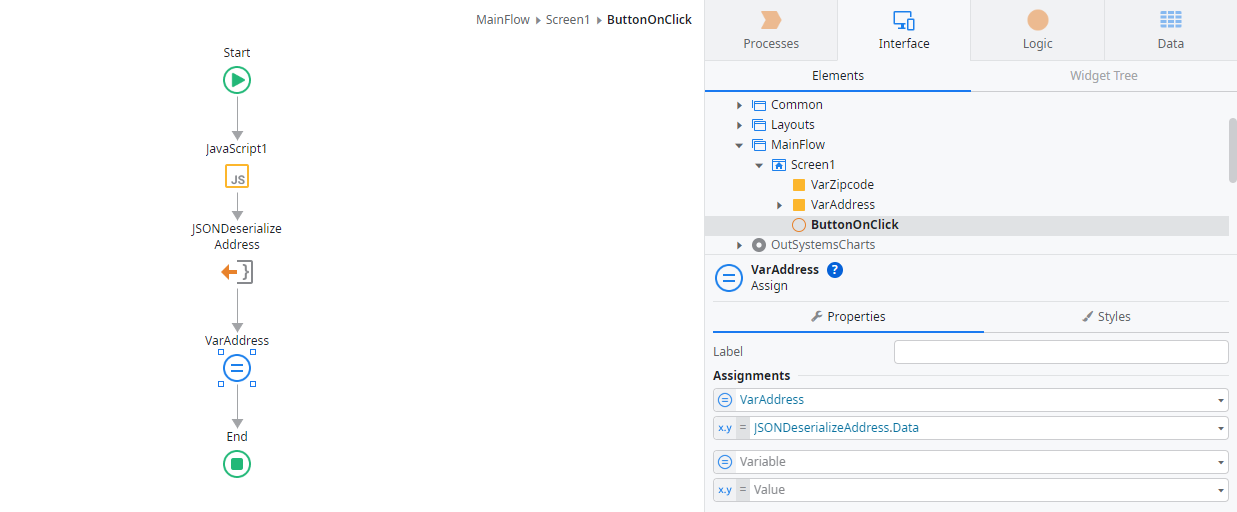Expand the Common folder
The height and width of the screenshot is (512, 1237).
(740, 105)
